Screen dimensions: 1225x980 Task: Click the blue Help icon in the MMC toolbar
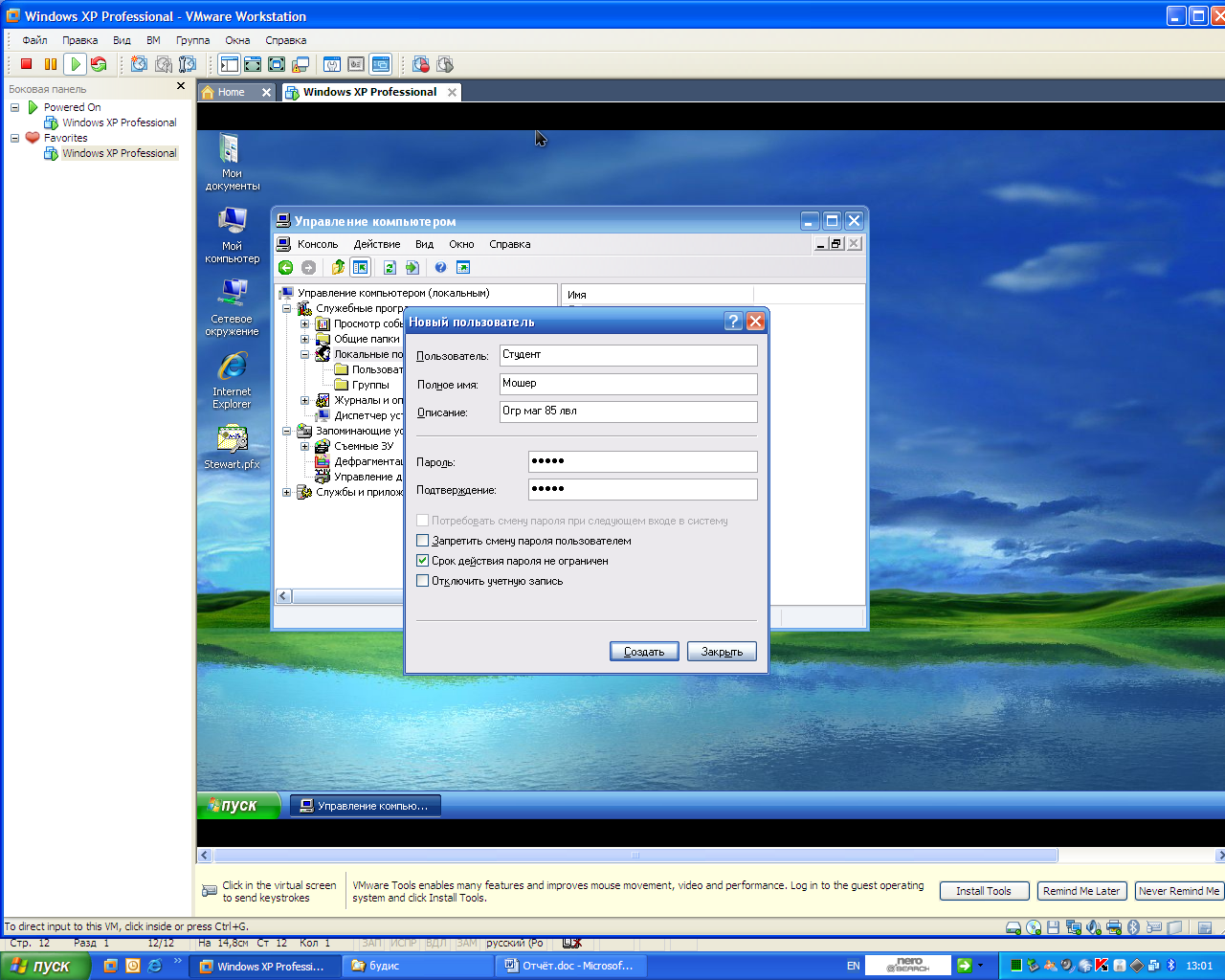pos(441,267)
